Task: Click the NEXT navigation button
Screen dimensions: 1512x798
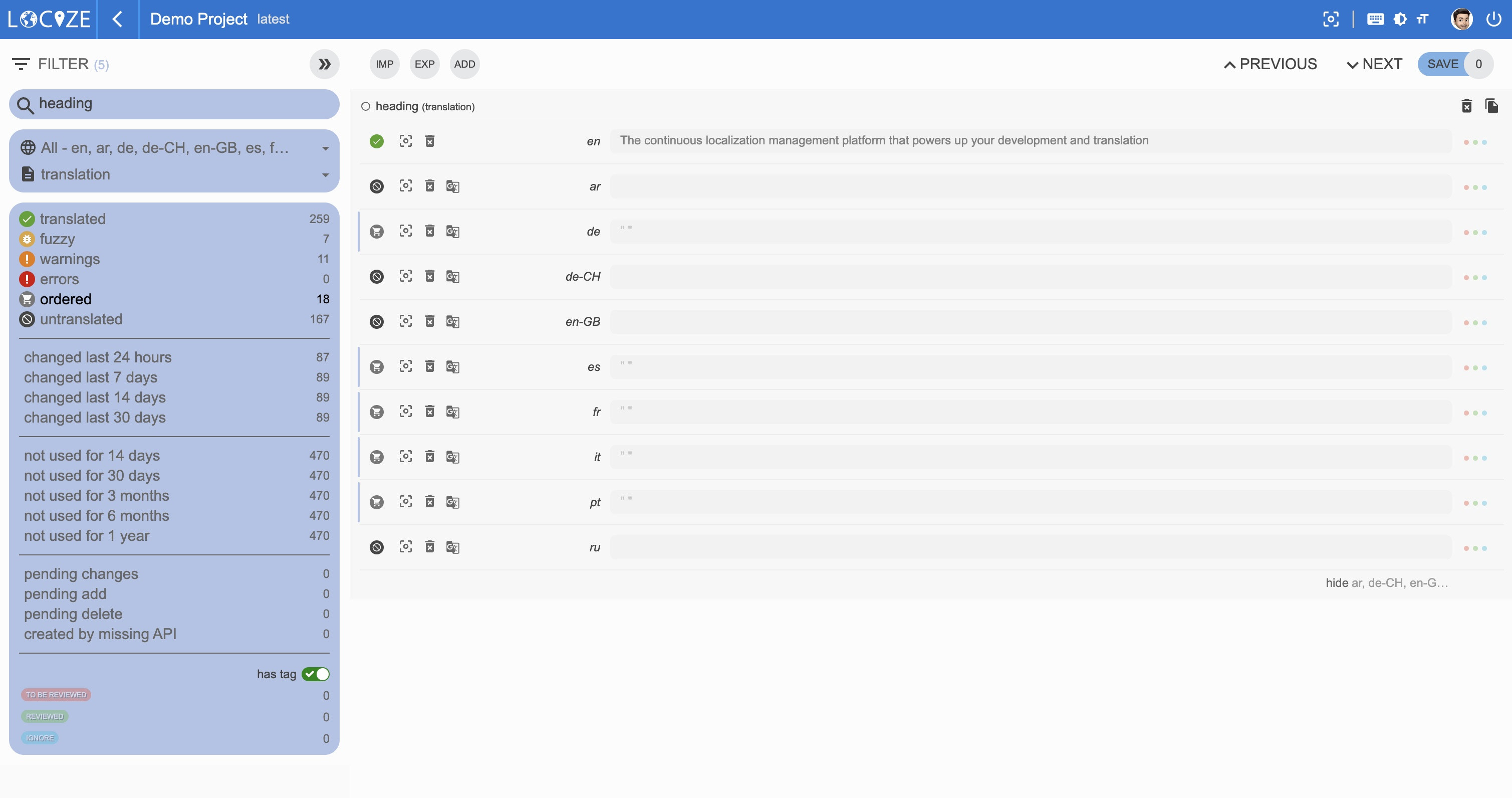Action: coord(1374,64)
